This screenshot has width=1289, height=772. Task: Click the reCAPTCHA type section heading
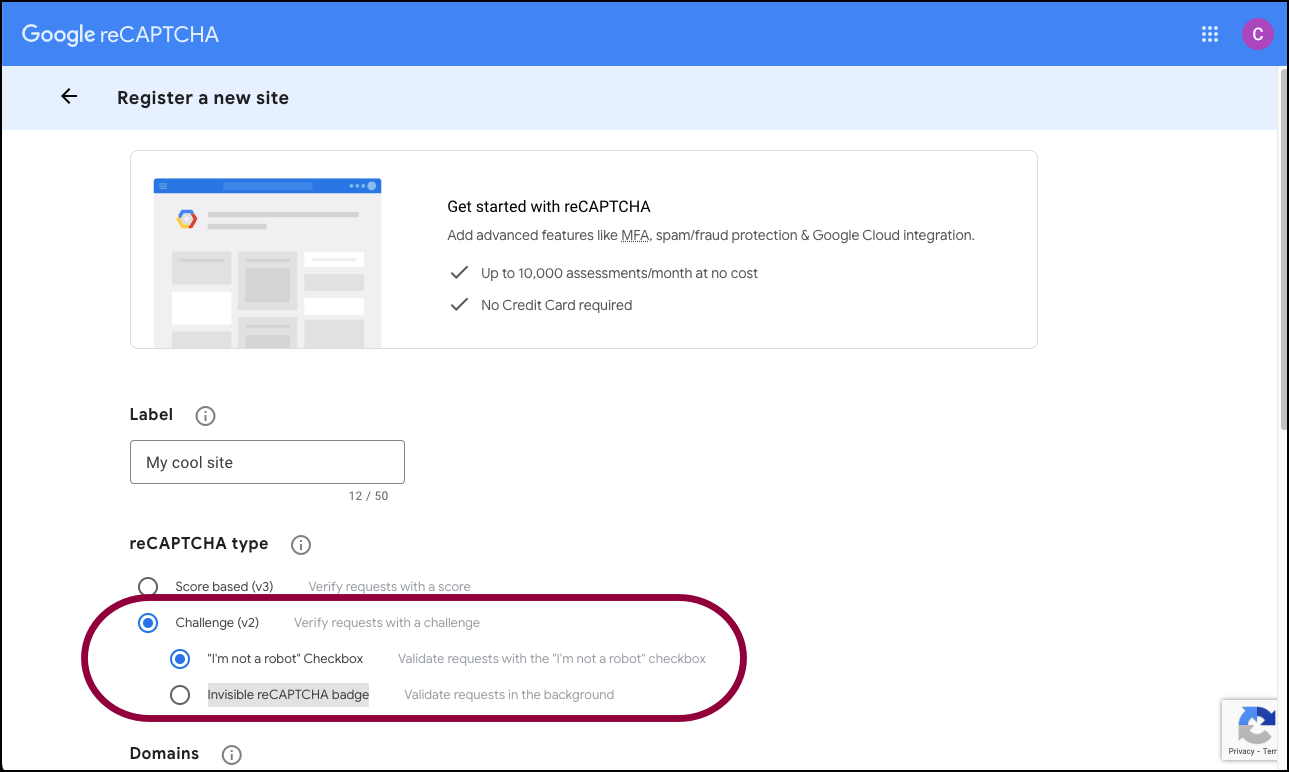click(199, 544)
